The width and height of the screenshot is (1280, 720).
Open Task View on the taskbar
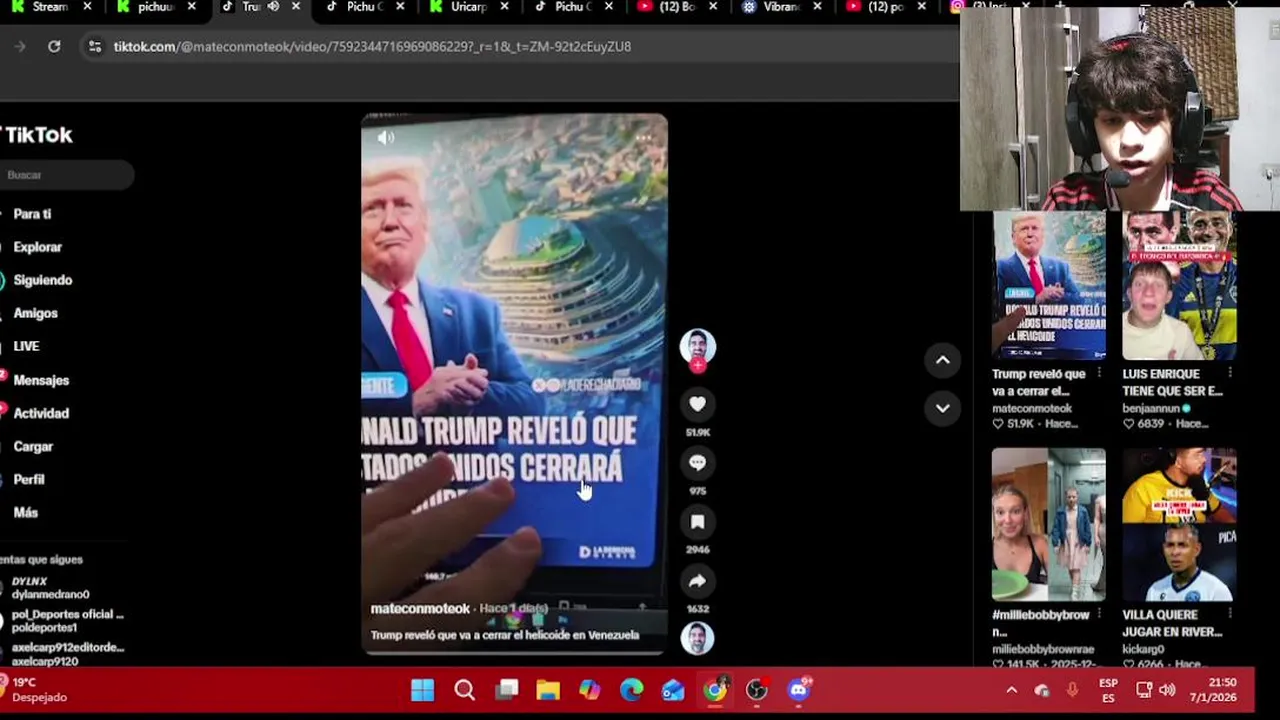[x=507, y=690]
